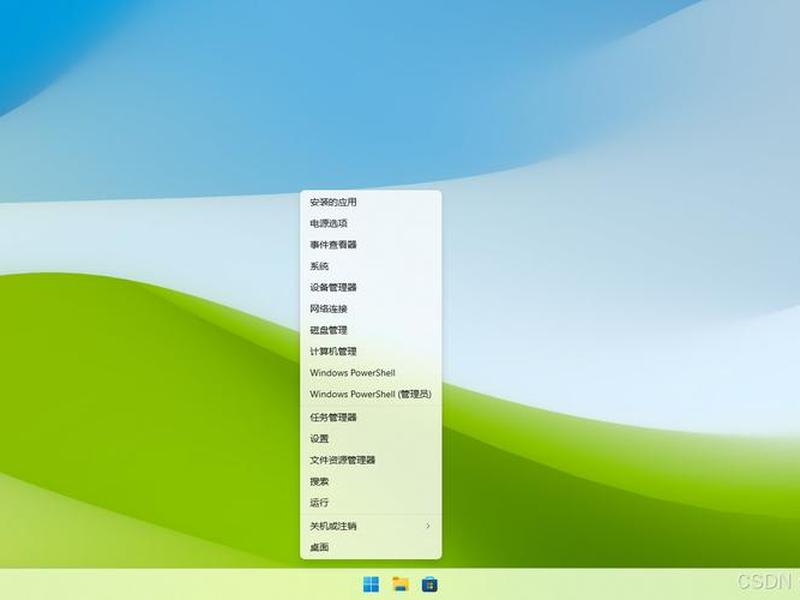Image resolution: width=800 pixels, height=600 pixels.
Task: Choose 事件查看器 menu entry
Action: [x=371, y=245]
